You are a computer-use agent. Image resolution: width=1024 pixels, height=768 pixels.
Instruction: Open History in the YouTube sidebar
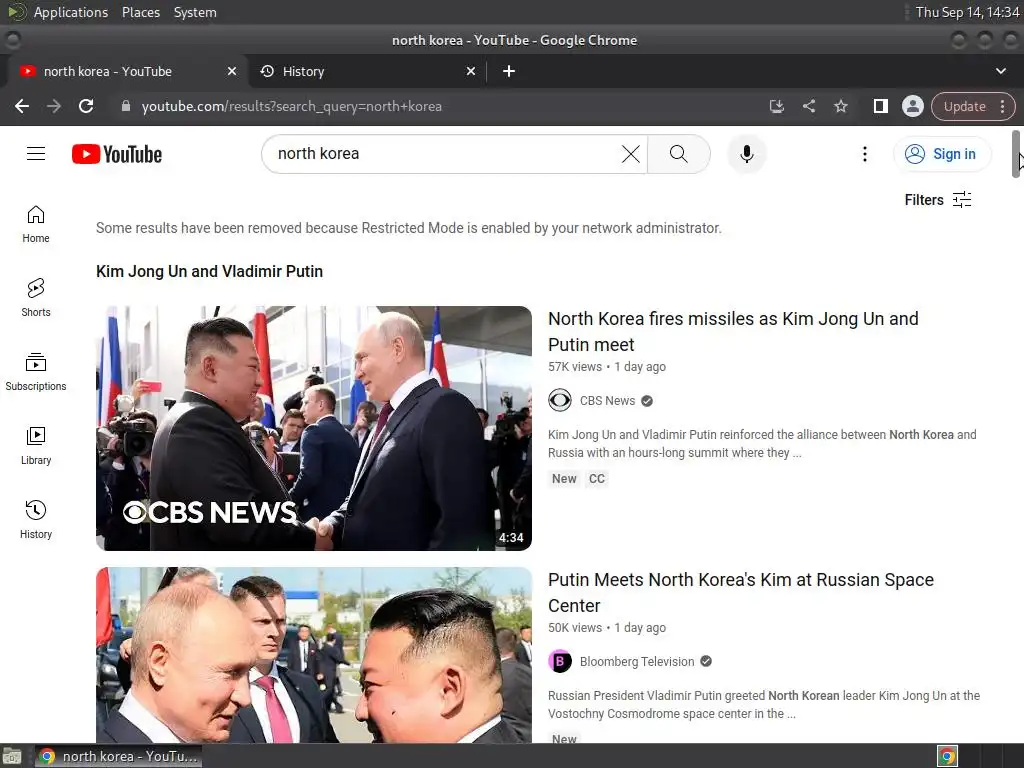36,520
